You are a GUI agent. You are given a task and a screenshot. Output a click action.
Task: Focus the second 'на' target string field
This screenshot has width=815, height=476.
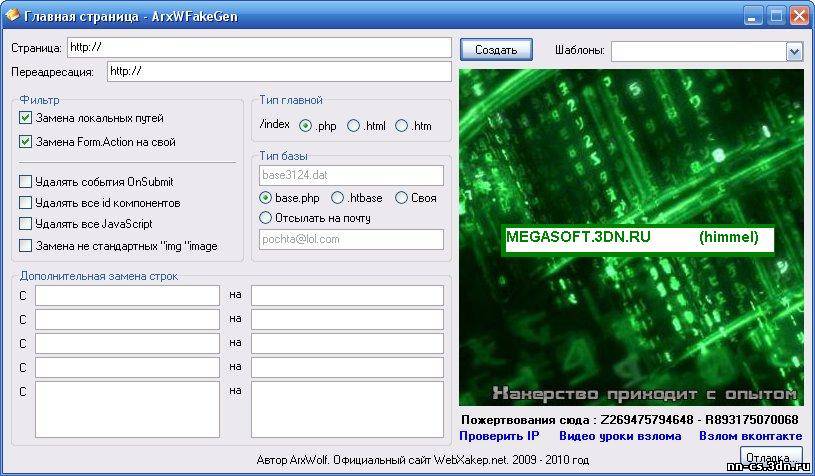click(x=347, y=320)
